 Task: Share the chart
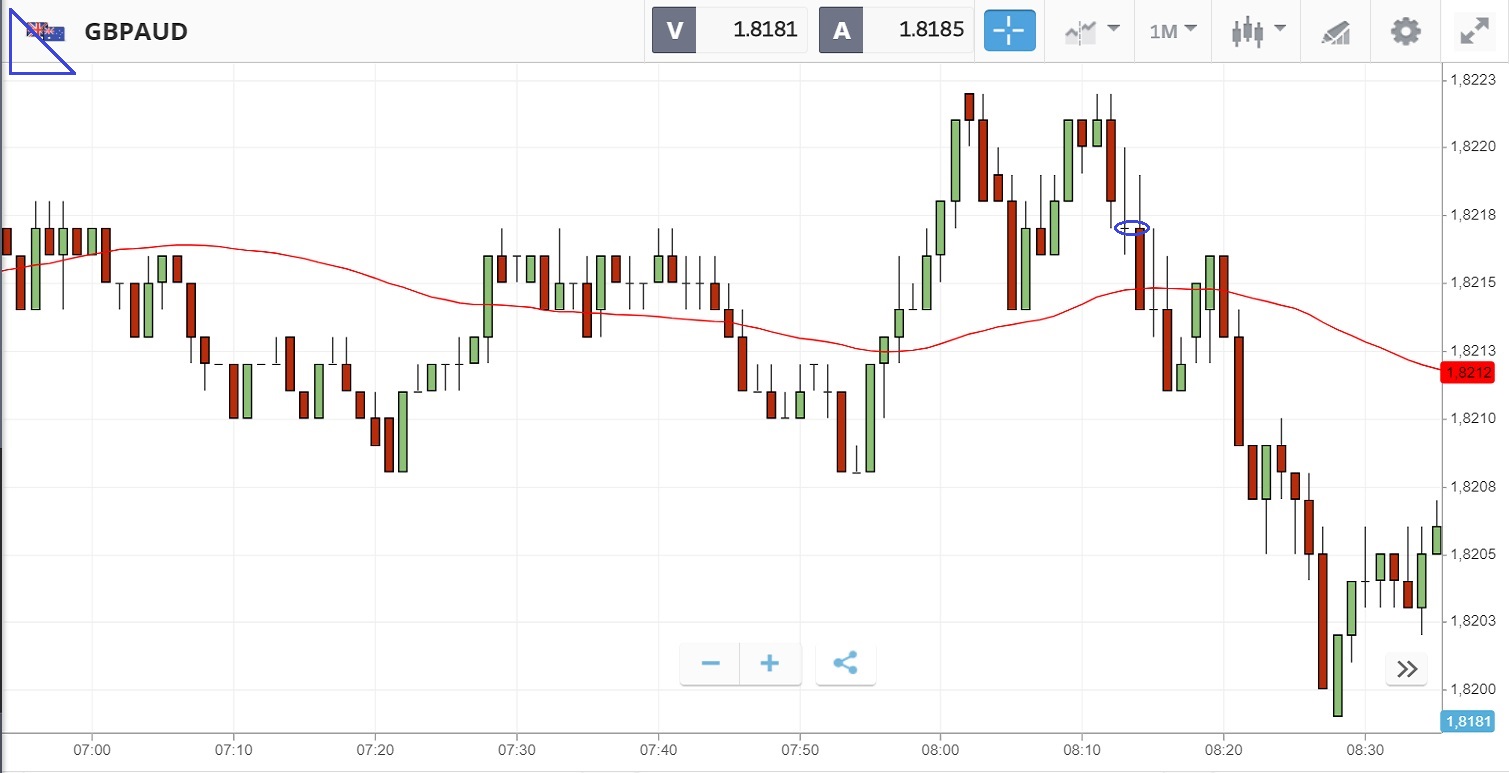(x=845, y=663)
